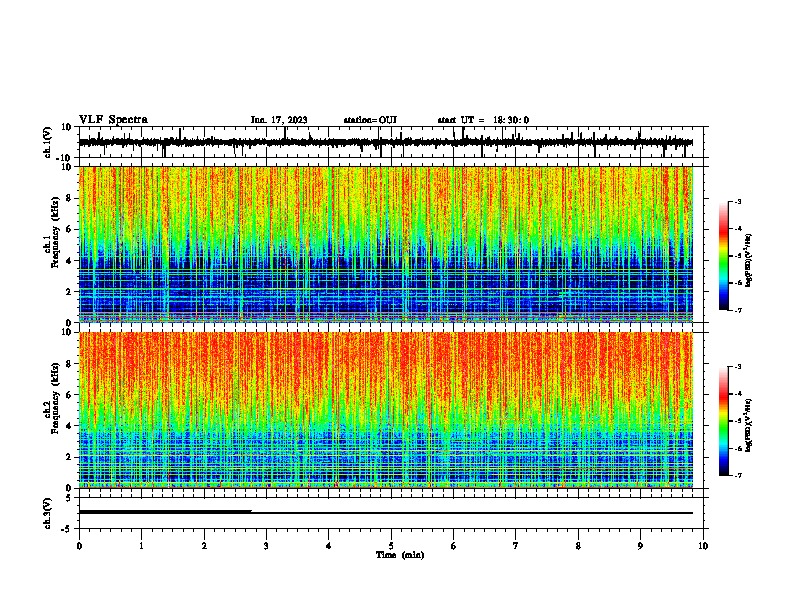Image resolution: width=792 pixels, height=612 pixels.
Task: Click the date "17, 2023" in header
Action: [286, 120]
